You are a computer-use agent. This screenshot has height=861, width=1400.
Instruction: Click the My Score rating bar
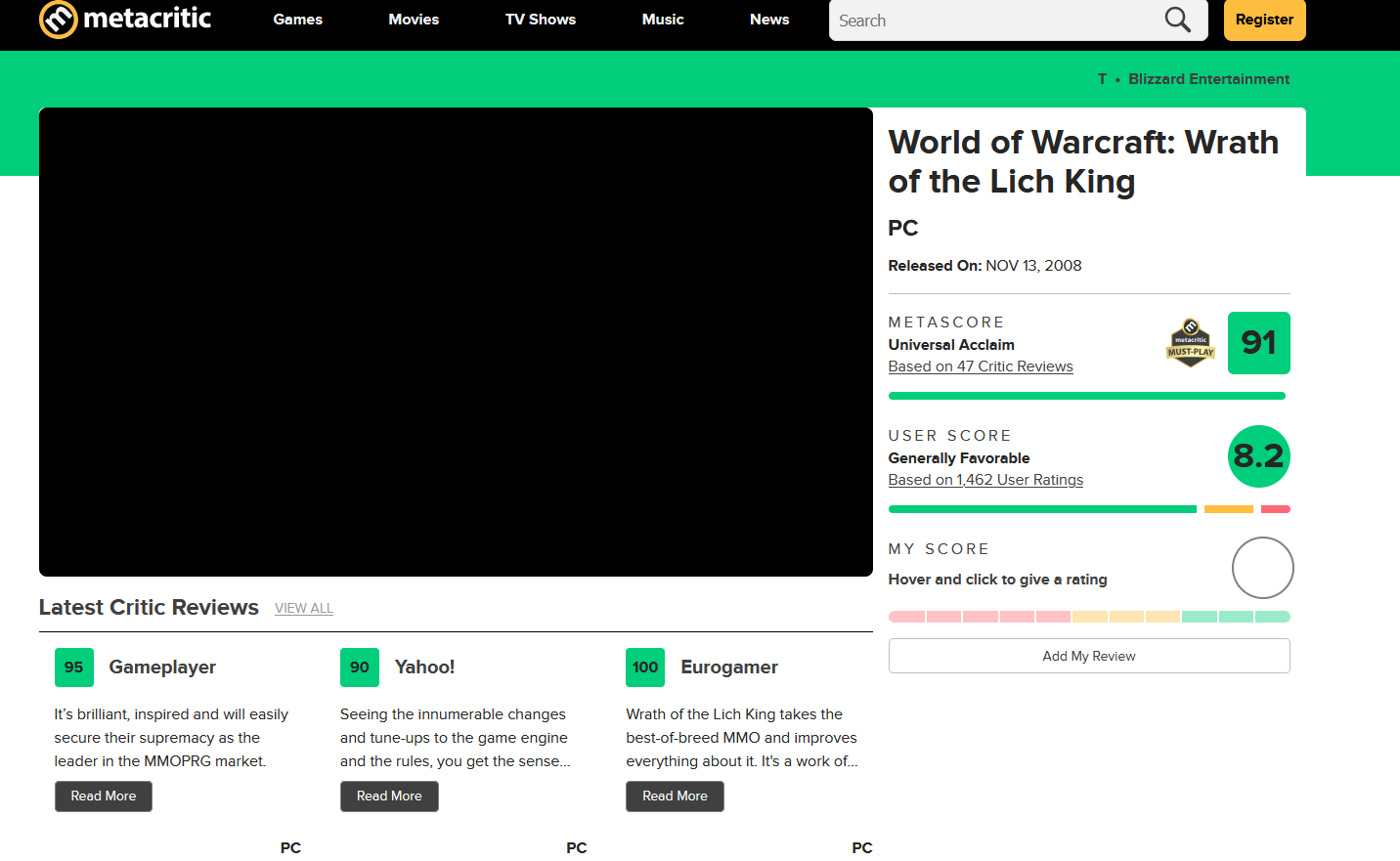[1089, 617]
